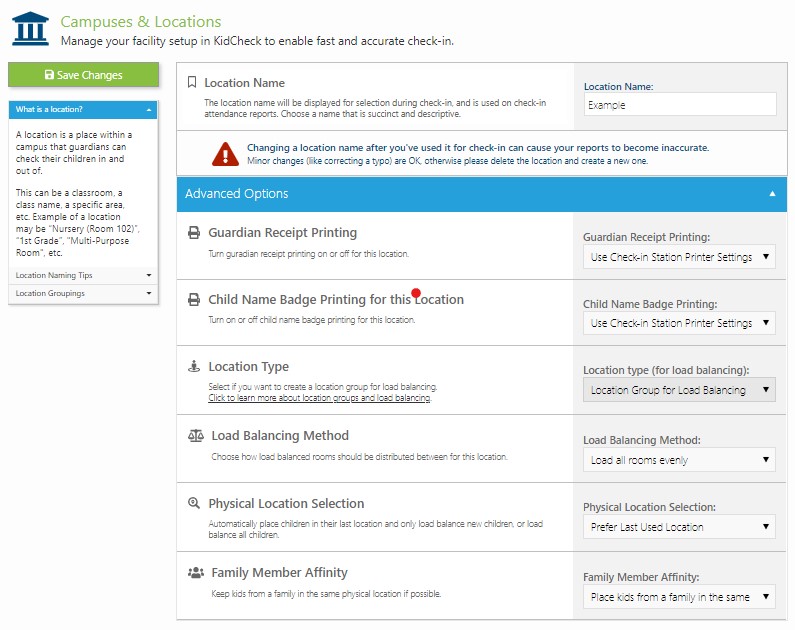
Task: Open Family Member Affinity dropdown
Action: 679,597
